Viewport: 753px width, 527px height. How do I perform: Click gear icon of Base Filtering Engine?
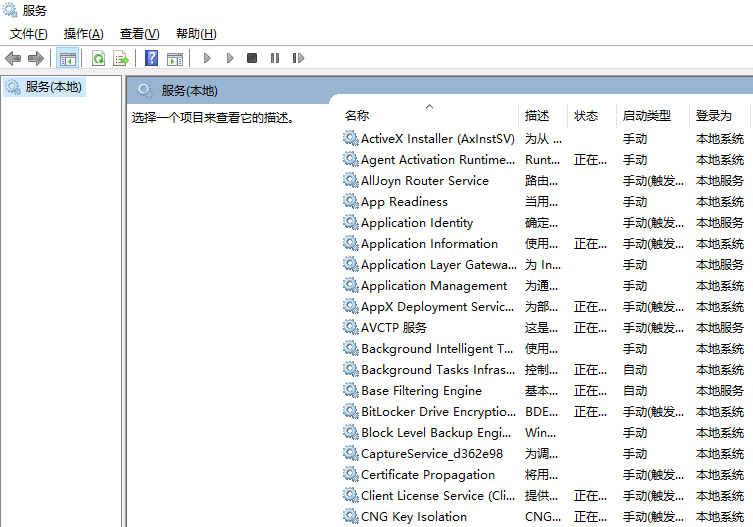point(351,391)
